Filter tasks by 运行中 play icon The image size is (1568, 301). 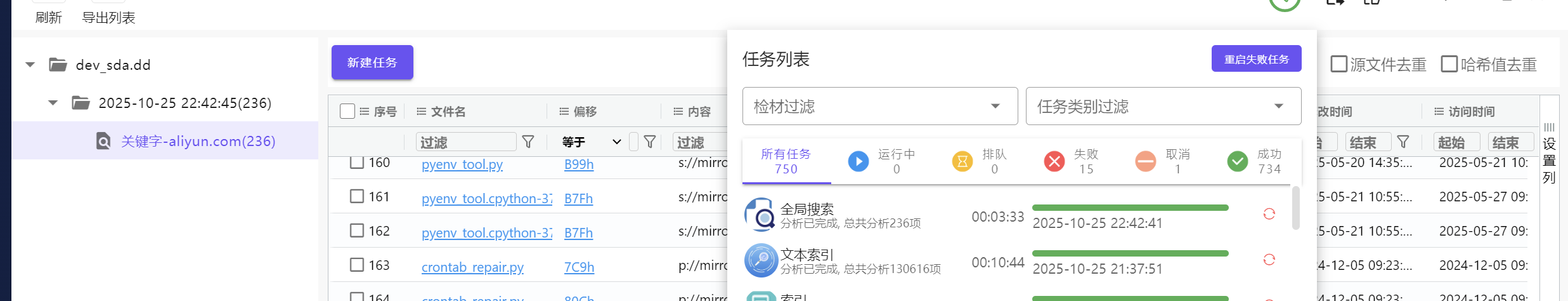click(859, 161)
